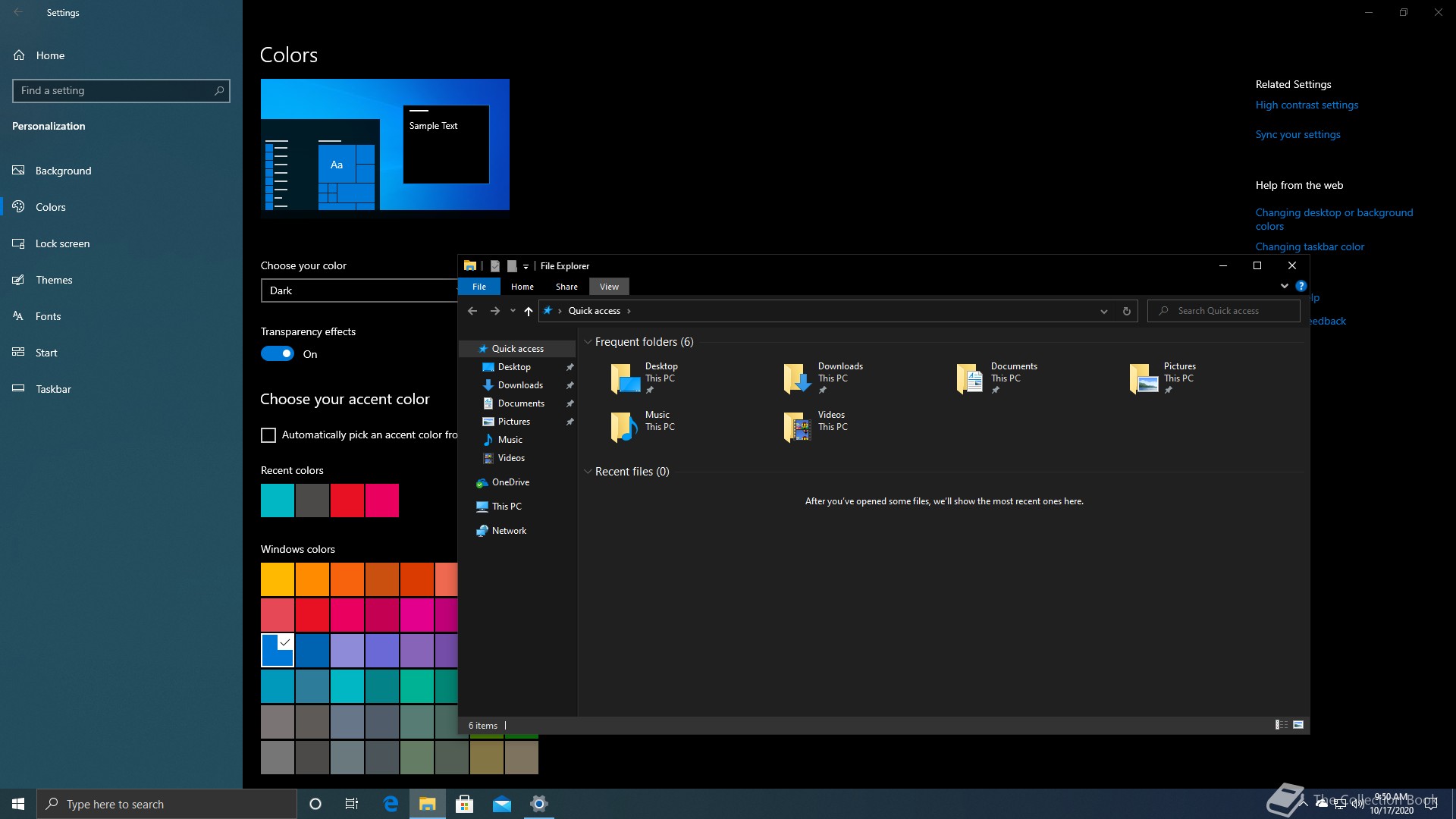Pick the teal recent color swatch
Screen dimensions: 1456x819
[x=278, y=500]
